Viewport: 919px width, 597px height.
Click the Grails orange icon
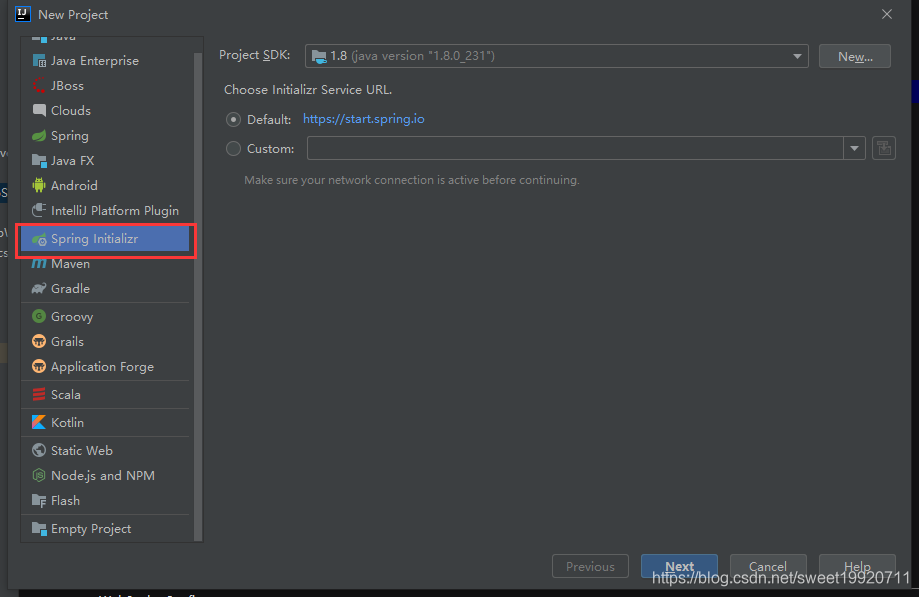(x=39, y=342)
